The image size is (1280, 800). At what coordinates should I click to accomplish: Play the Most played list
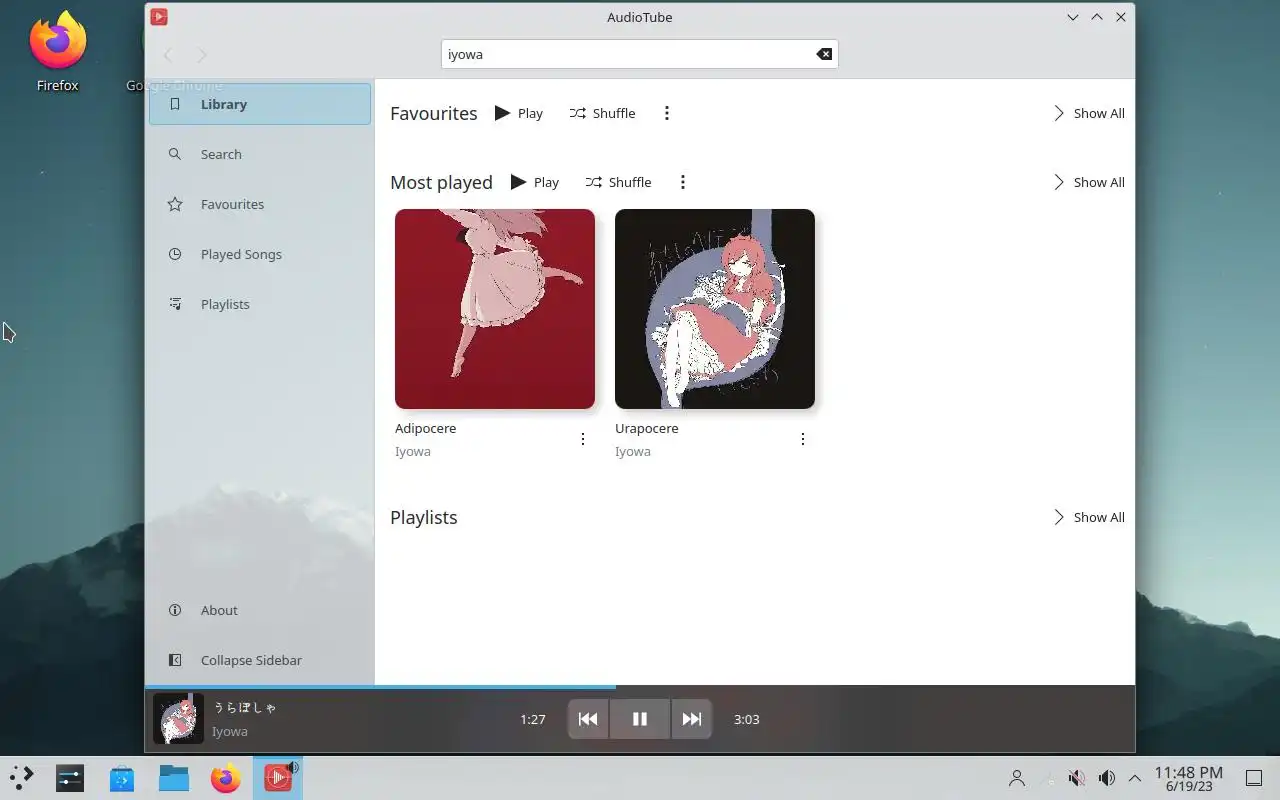[x=535, y=182]
